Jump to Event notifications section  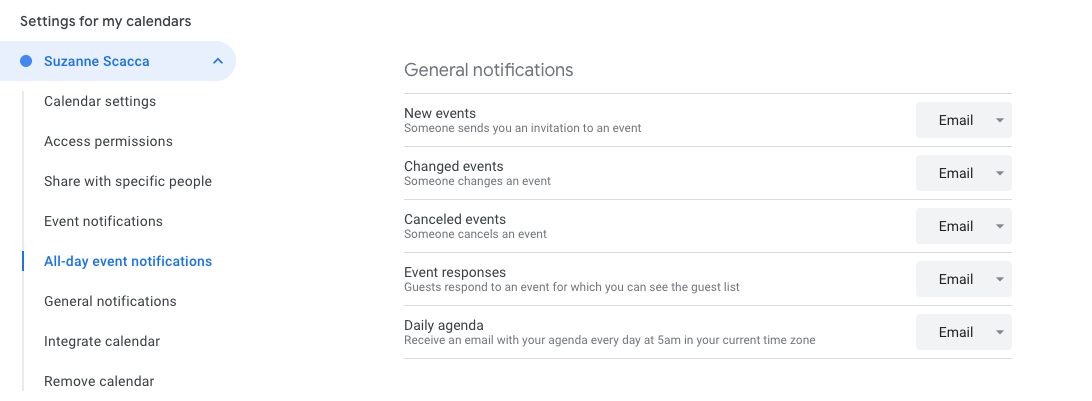pyautogui.click(x=103, y=221)
